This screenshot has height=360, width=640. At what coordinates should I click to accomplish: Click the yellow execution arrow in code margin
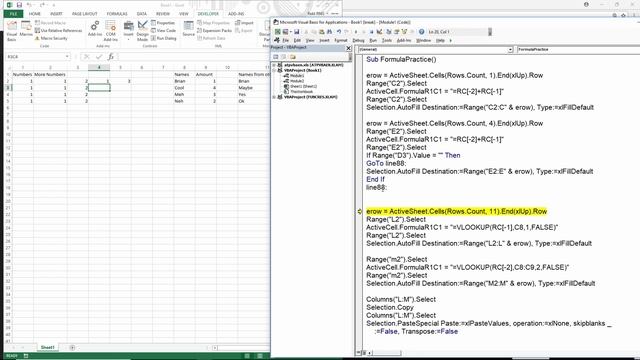(360, 211)
